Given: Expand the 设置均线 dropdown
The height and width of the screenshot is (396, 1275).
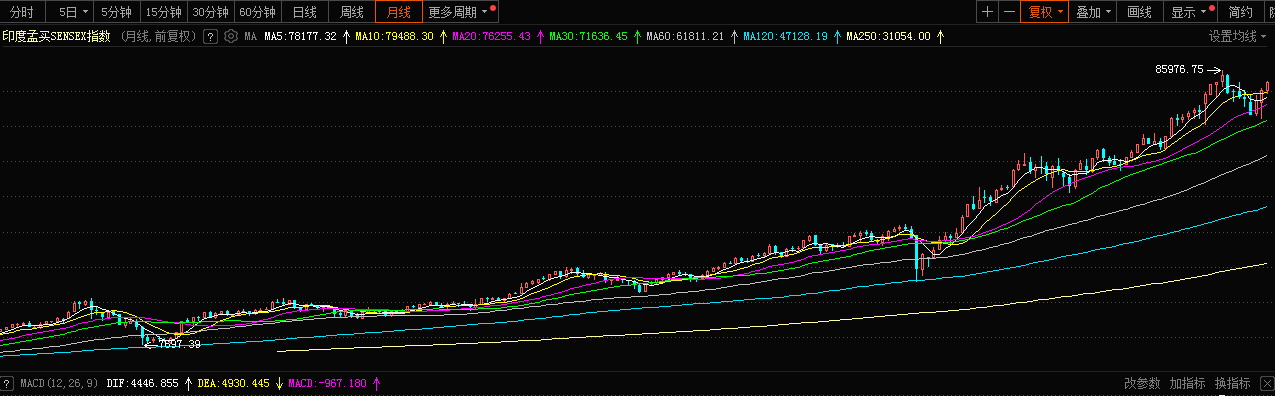Looking at the screenshot, I should click(x=1237, y=36).
